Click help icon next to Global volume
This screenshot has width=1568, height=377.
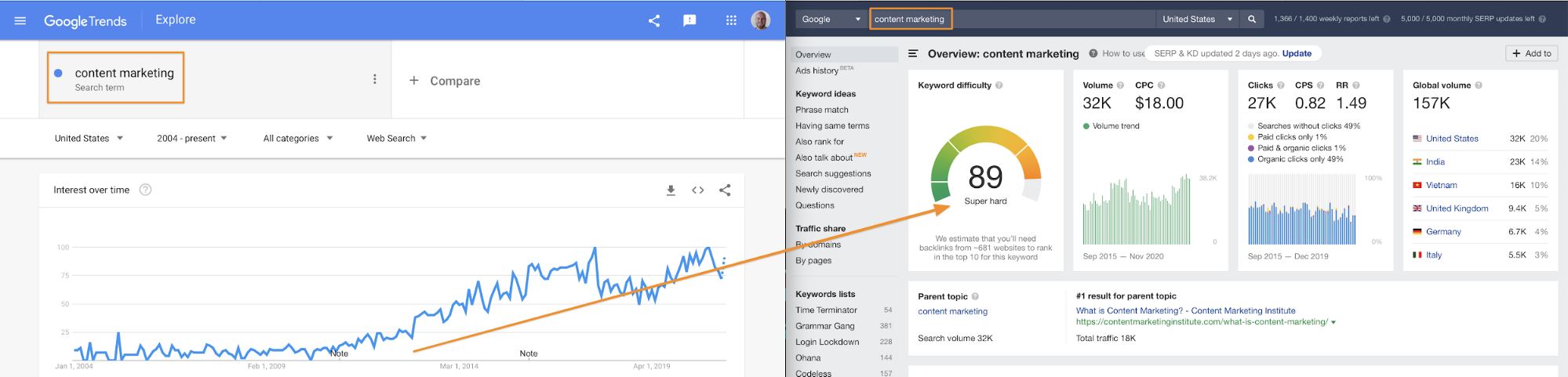pos(1479,85)
